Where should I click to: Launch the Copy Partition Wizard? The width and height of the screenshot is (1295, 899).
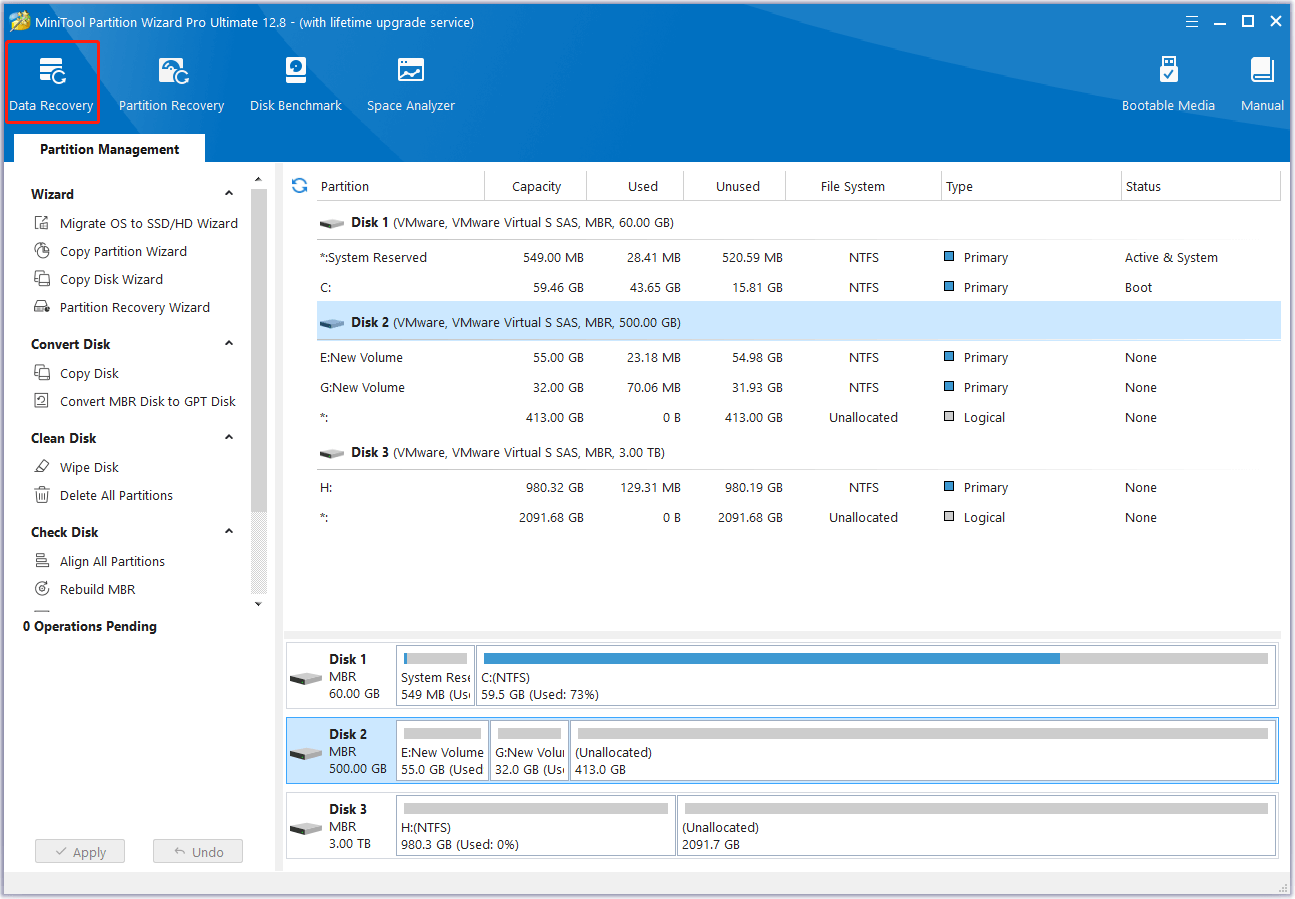tap(111, 251)
